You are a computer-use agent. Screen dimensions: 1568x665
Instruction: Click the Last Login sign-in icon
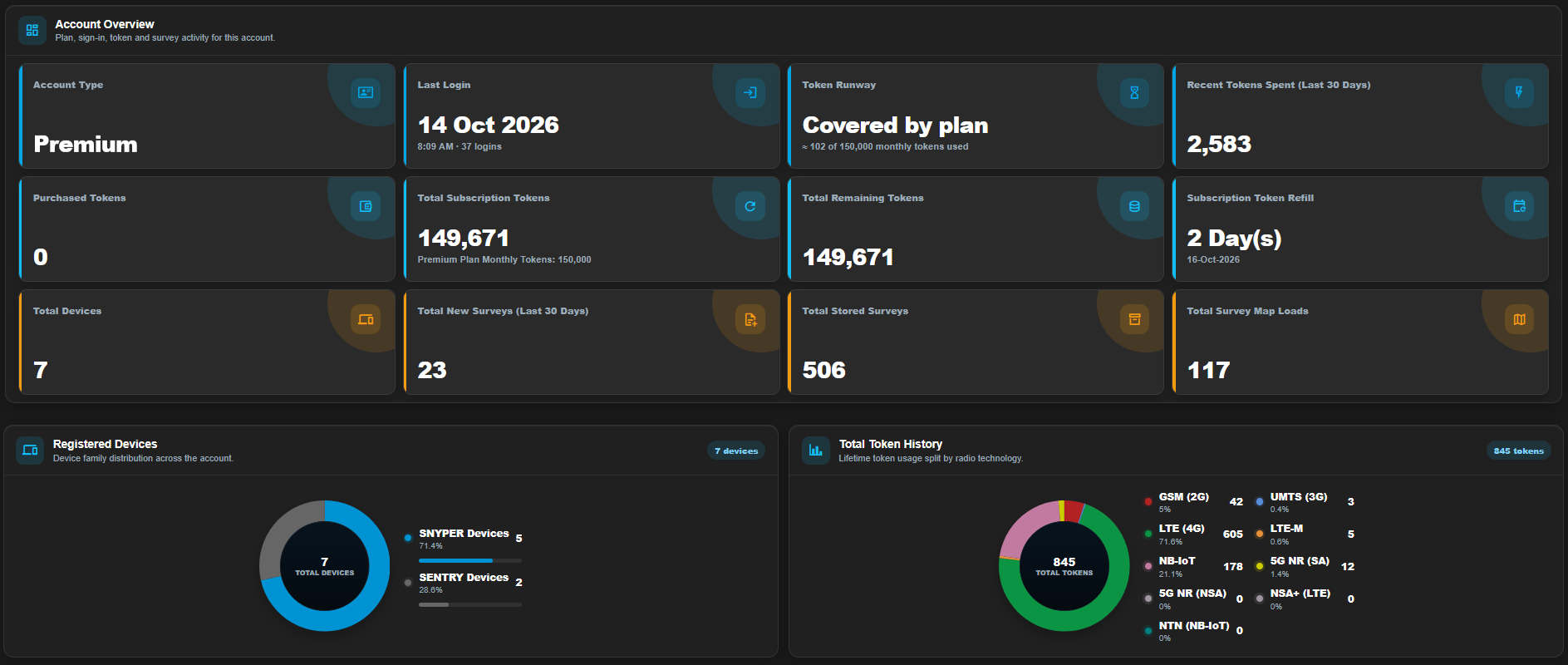(x=750, y=92)
